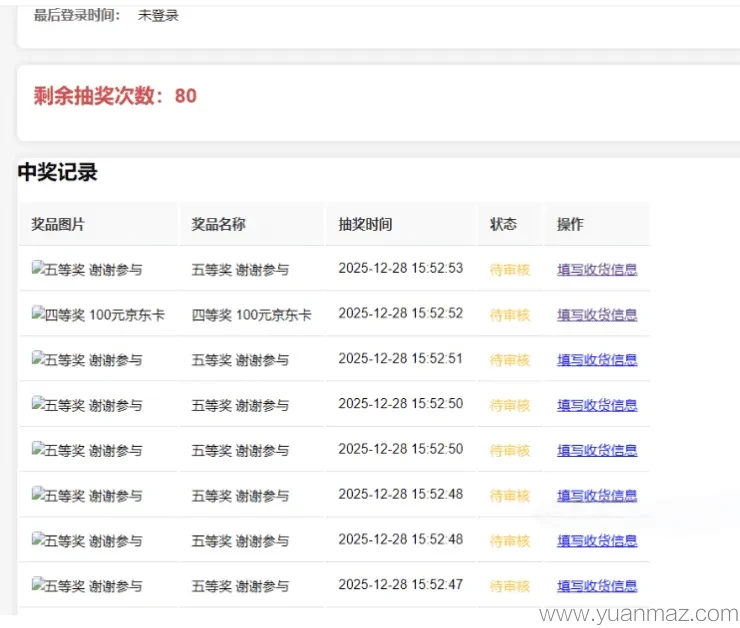The width and height of the screenshot is (740, 628).
Task: Click 待审核 status in the 15:52:47 row
Action: tap(510, 586)
